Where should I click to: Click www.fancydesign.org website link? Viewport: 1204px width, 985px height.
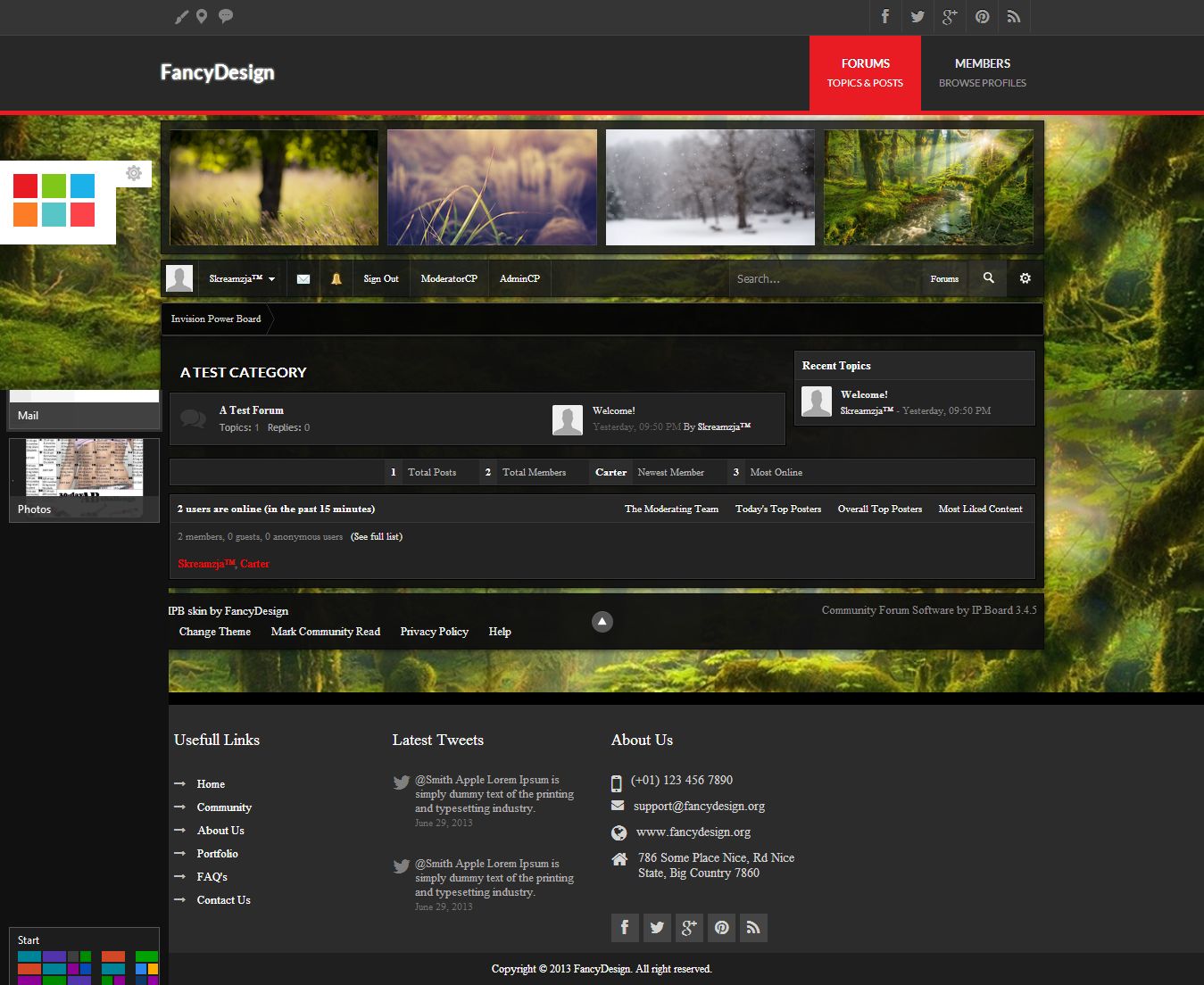click(x=693, y=832)
